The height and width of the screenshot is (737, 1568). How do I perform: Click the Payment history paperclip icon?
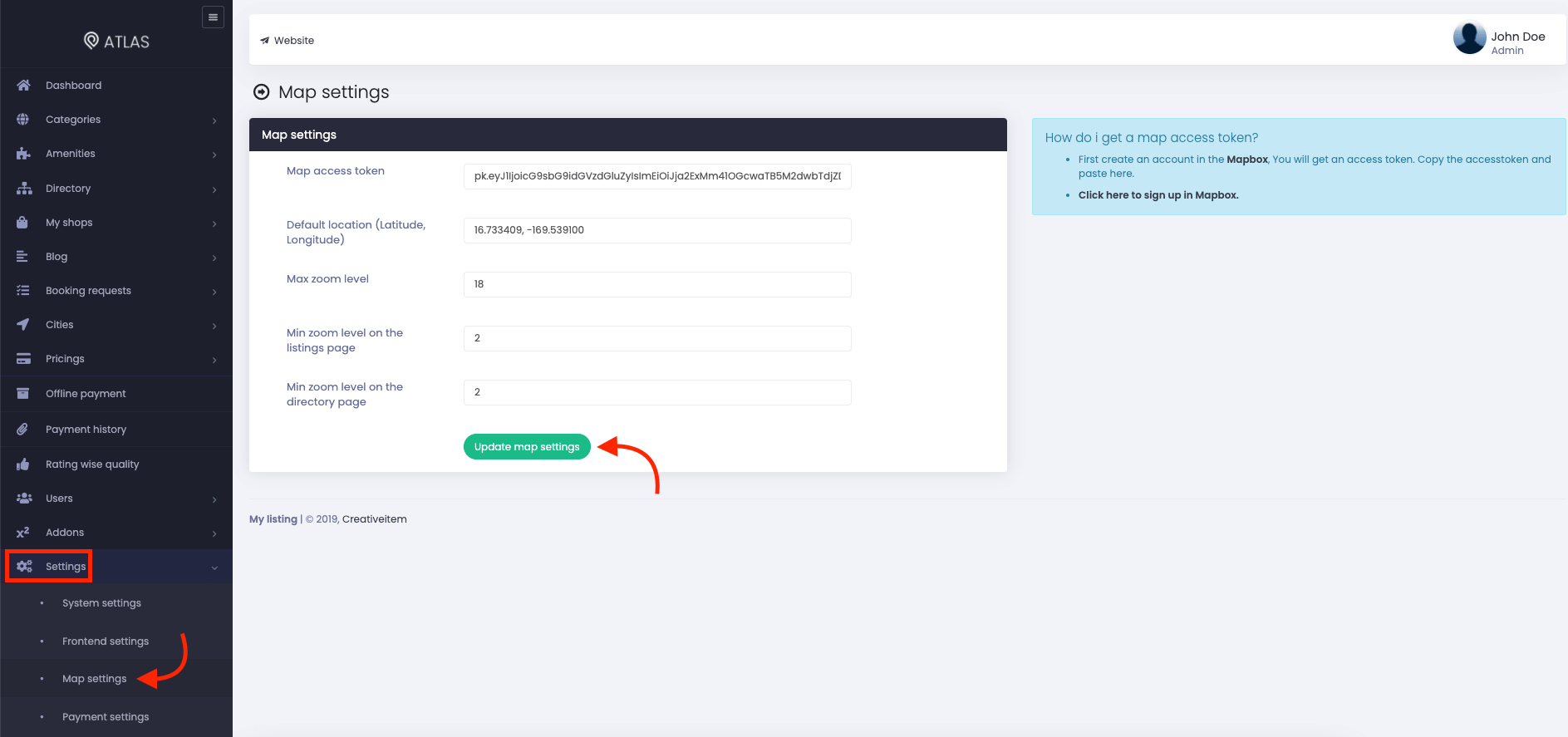(22, 430)
